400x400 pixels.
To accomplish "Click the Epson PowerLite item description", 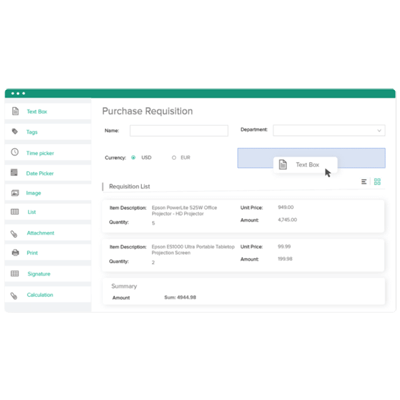I will pos(184,211).
